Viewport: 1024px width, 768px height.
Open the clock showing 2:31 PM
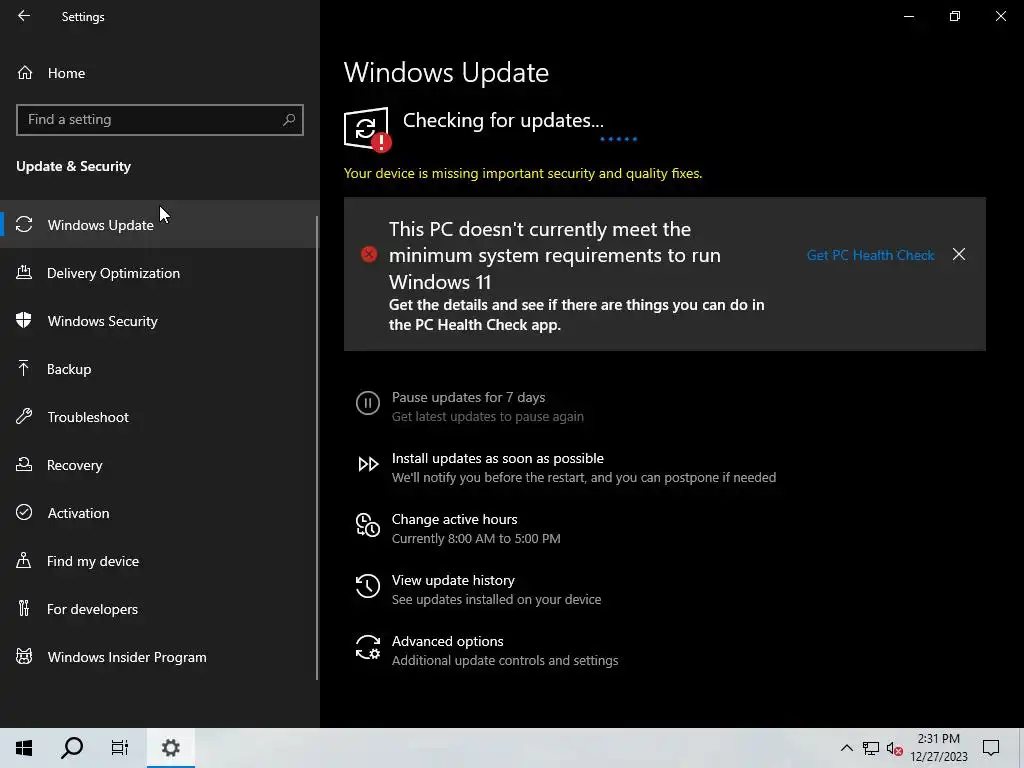[x=939, y=748]
